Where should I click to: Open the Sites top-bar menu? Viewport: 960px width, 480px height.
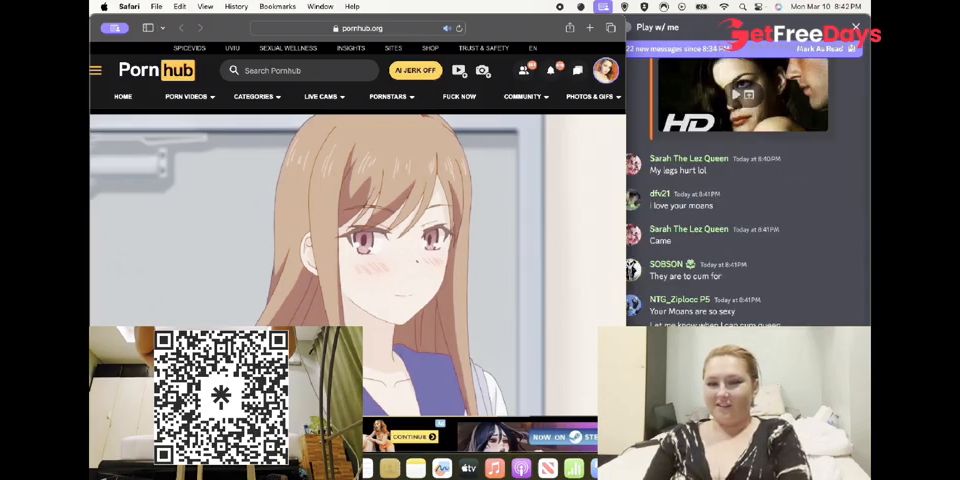[x=393, y=48]
